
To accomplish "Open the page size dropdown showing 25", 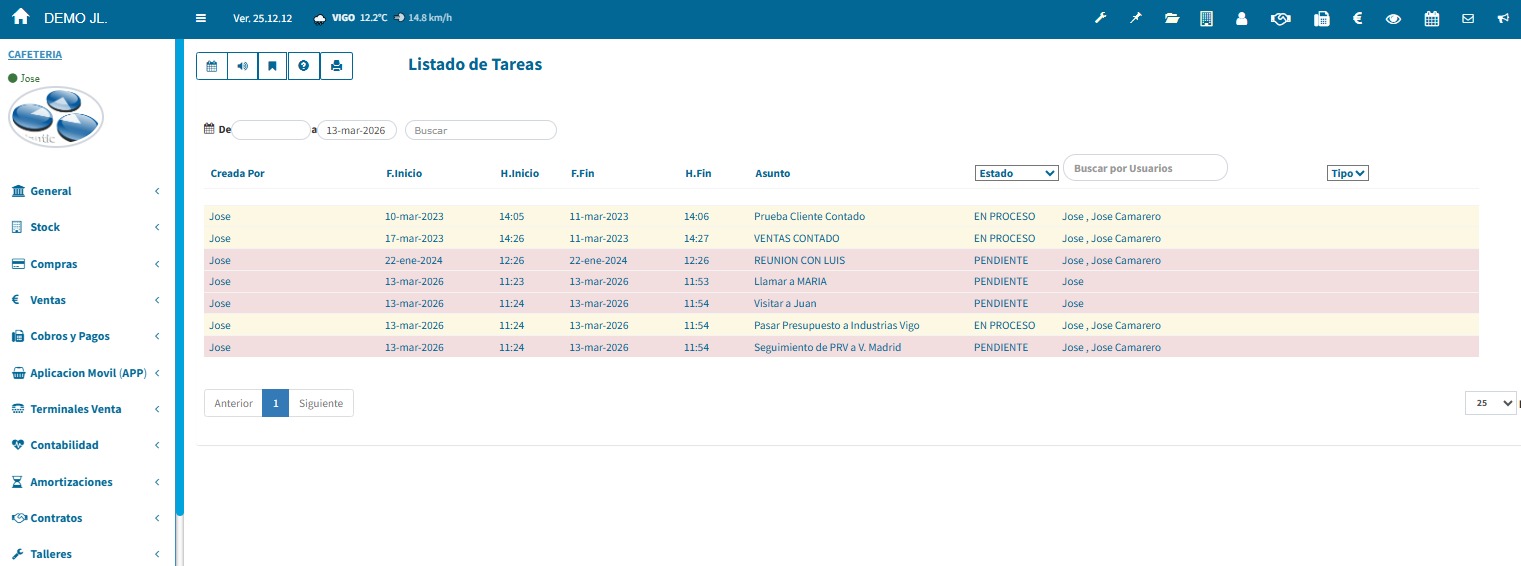I will pyautogui.click(x=1490, y=403).
